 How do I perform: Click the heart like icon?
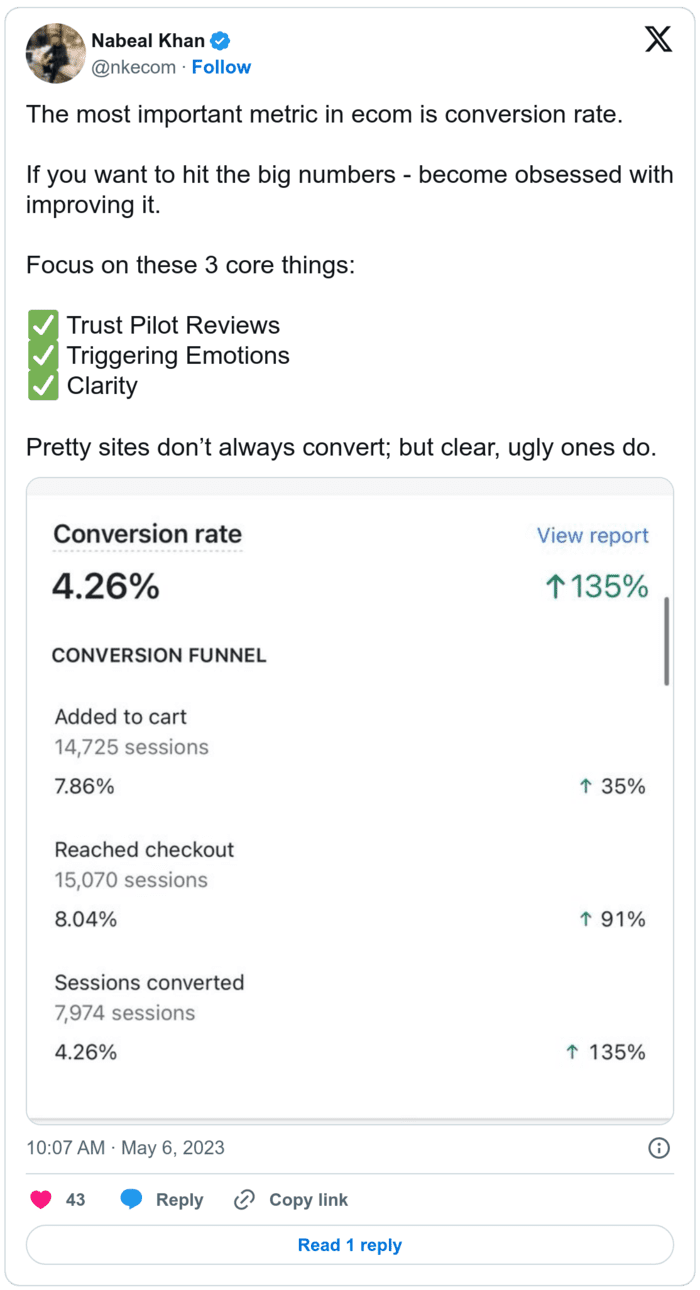[x=41, y=1200]
